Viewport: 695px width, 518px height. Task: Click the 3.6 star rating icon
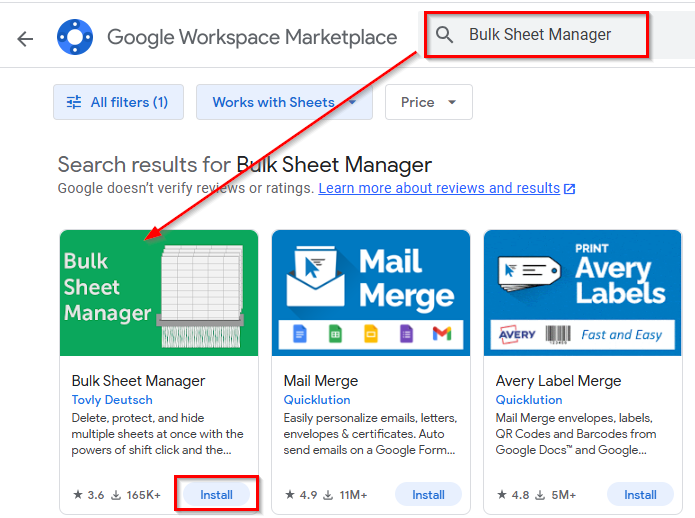(78, 495)
